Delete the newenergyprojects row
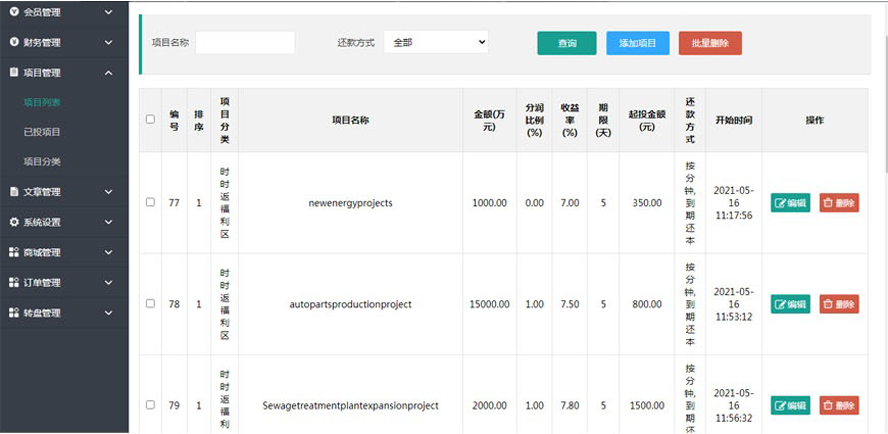Screen dimensions: 888x434 pyautogui.click(x=839, y=203)
